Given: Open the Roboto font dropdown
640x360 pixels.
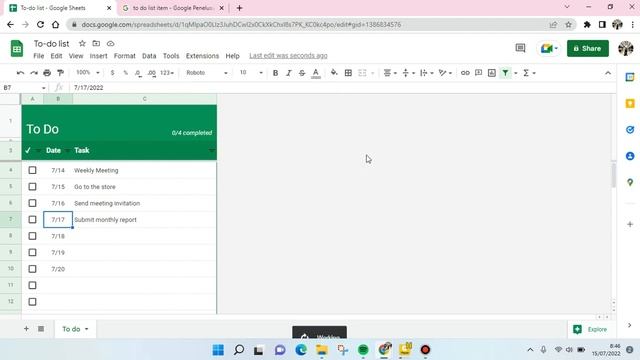Looking at the screenshot, I should (x=207, y=73).
